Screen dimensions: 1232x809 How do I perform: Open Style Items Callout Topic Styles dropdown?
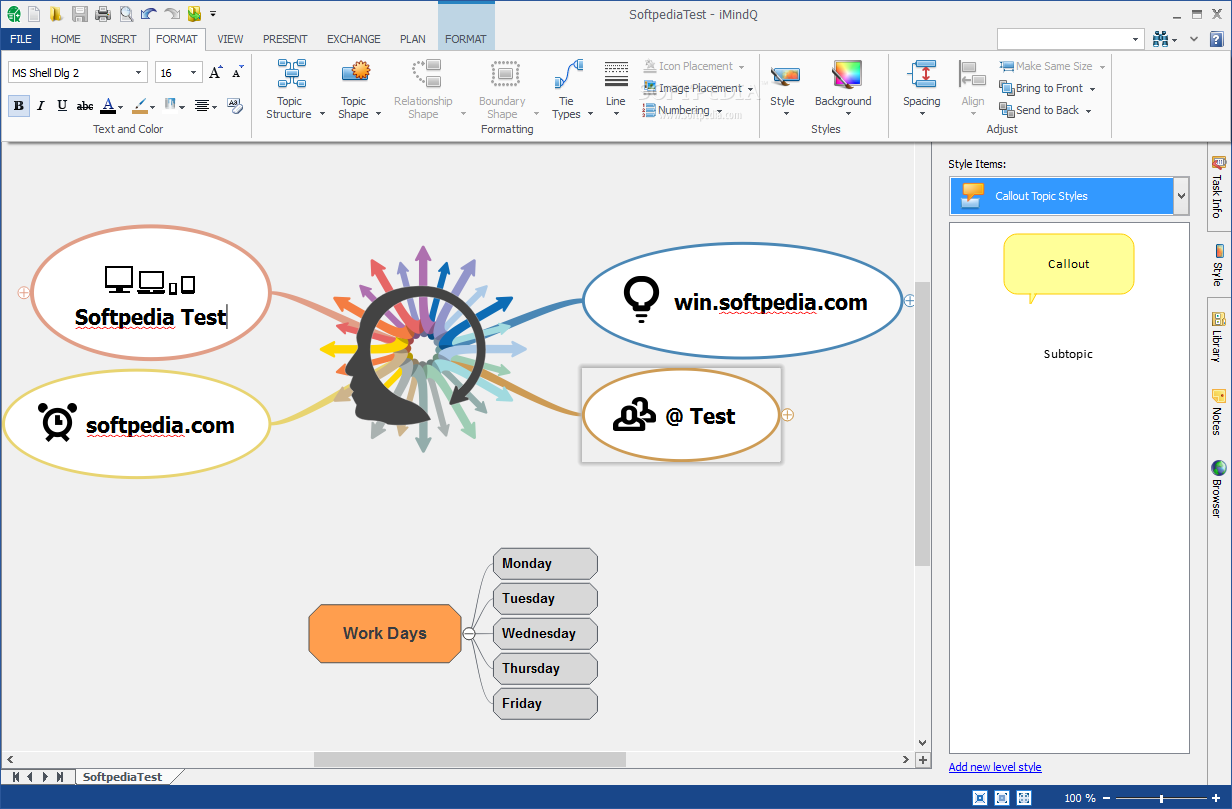pos(1180,196)
